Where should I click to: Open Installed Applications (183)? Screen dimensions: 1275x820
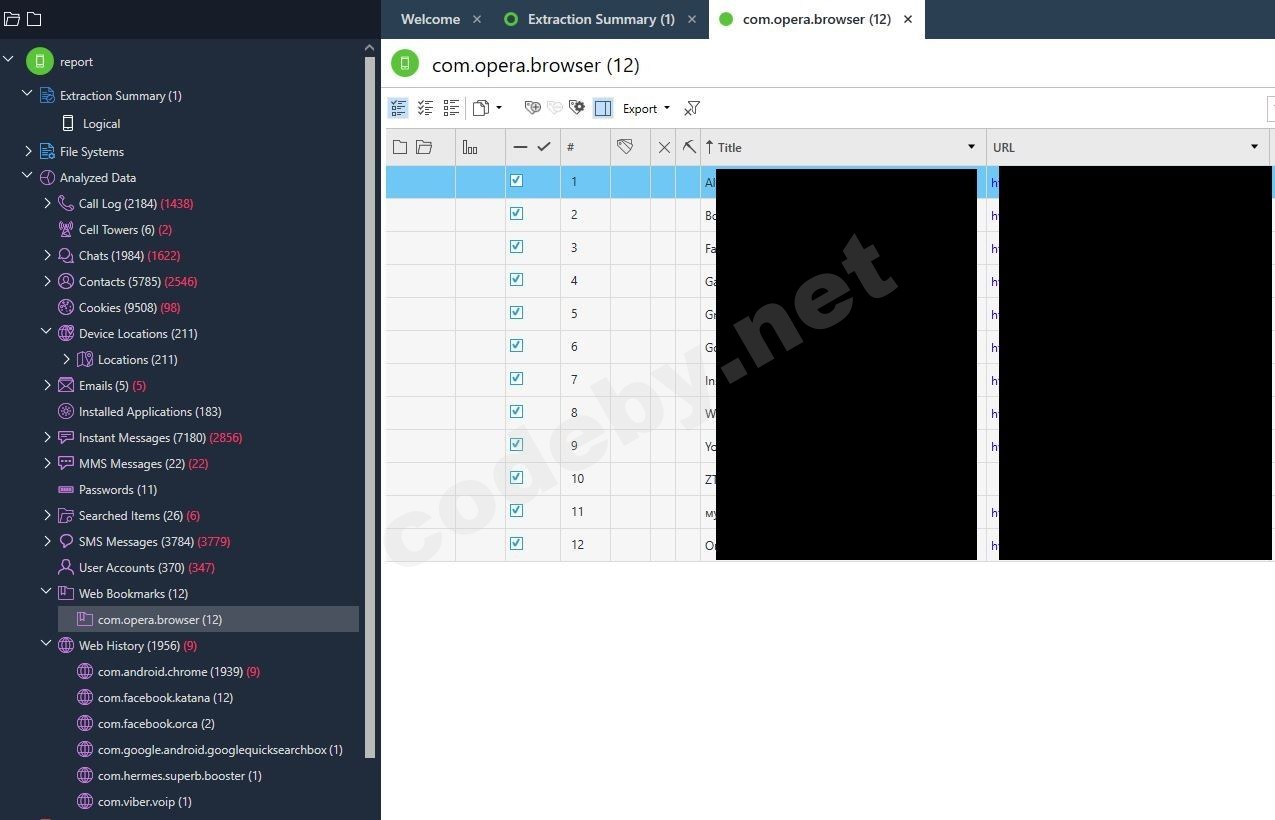coord(150,412)
